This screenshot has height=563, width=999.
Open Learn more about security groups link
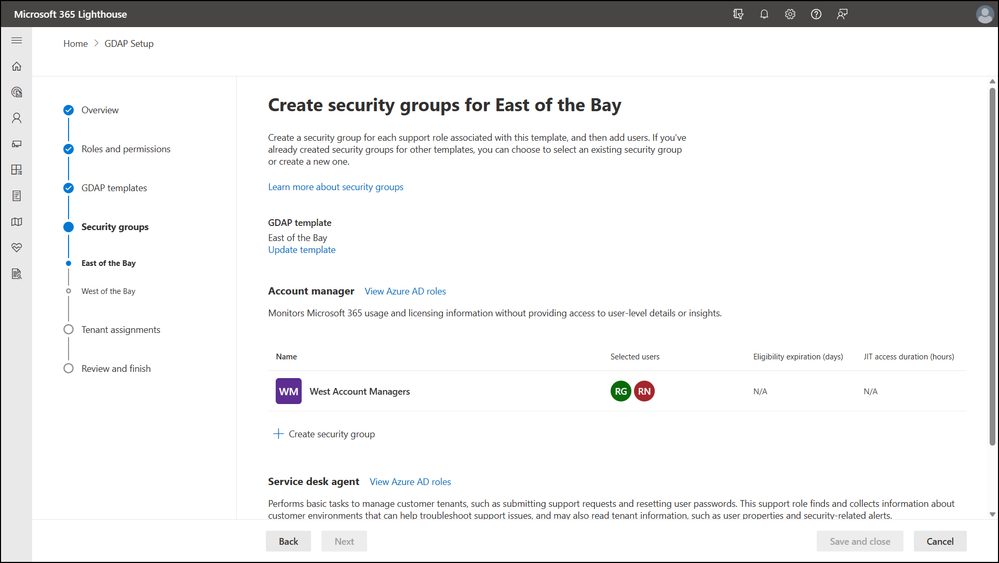coord(336,187)
